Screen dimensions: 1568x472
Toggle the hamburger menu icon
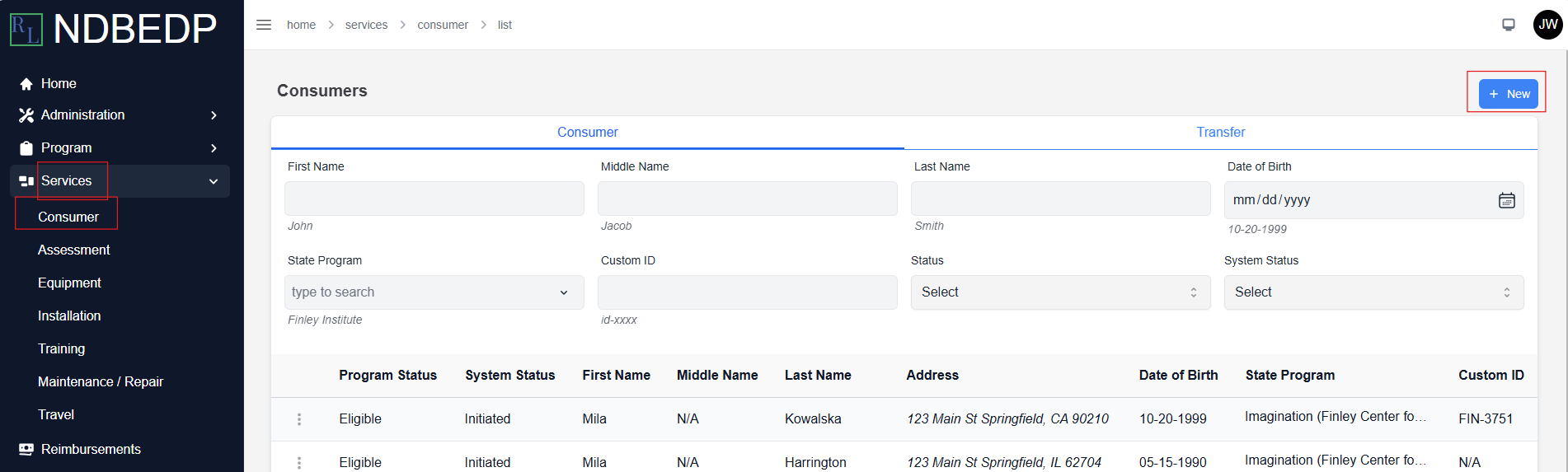[264, 25]
